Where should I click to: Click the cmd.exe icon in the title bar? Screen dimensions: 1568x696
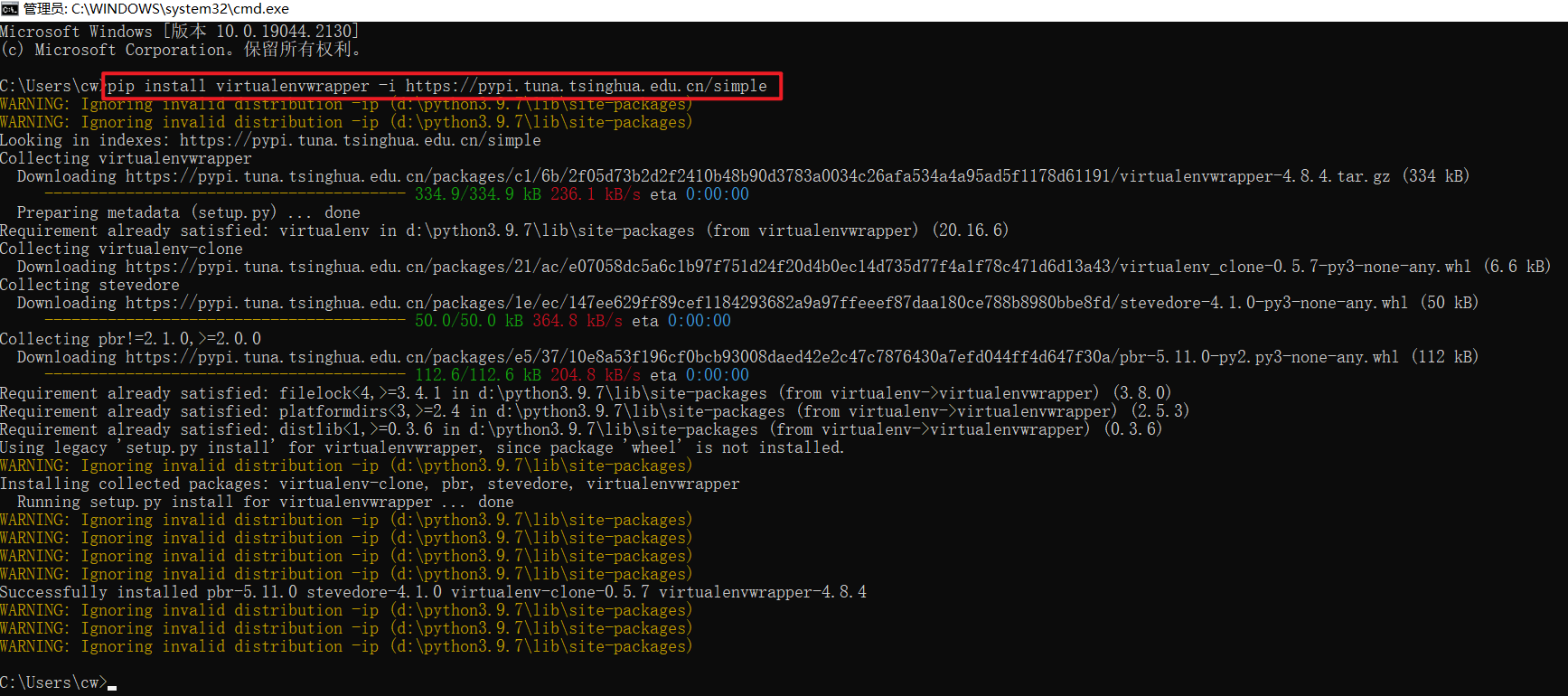[9, 9]
